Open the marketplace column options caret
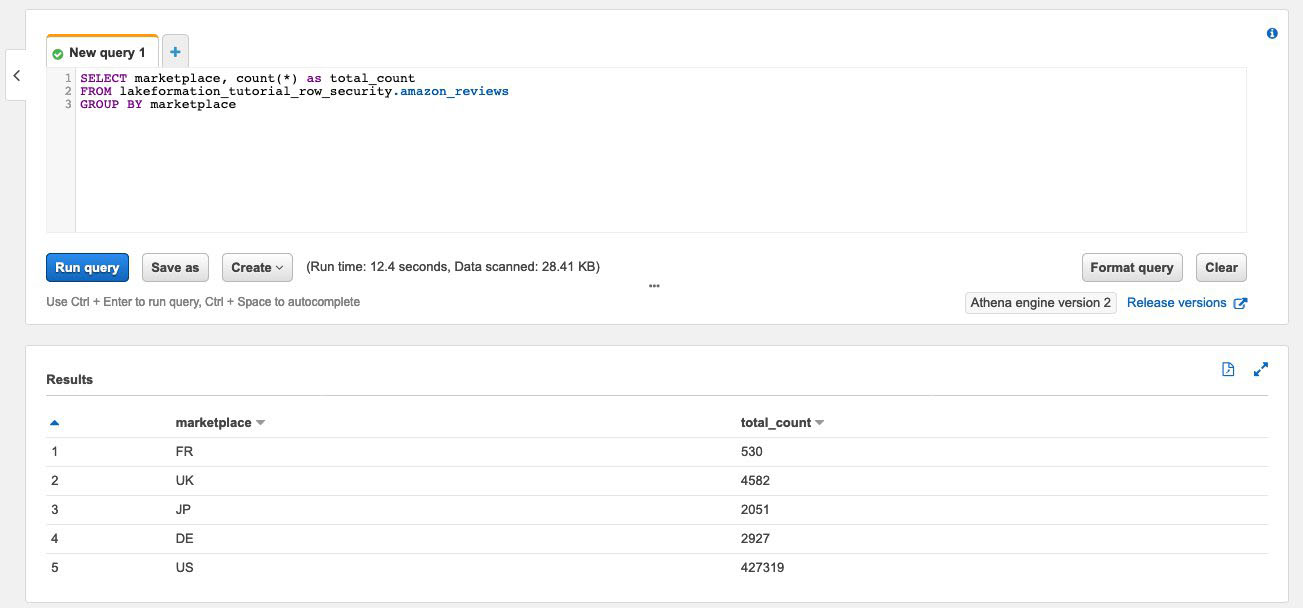 259,422
